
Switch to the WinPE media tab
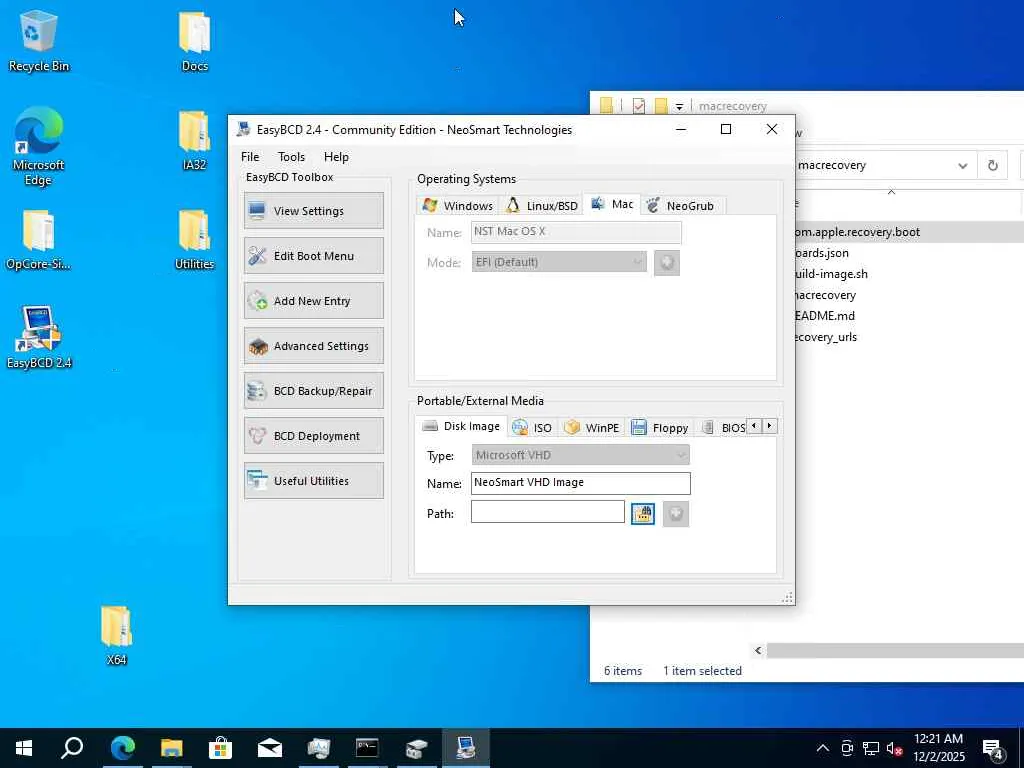coord(592,428)
